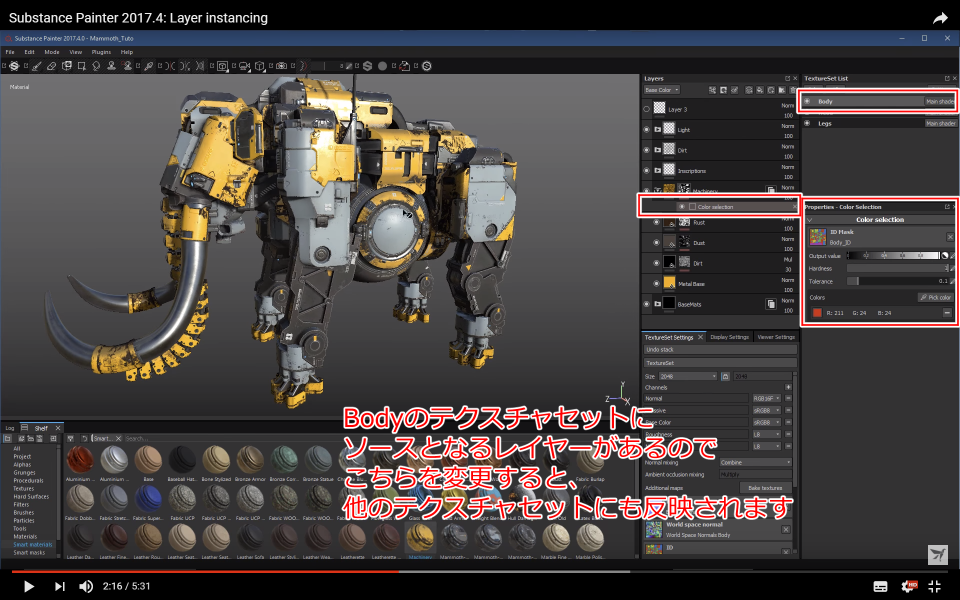Switch to the Display Settings tab

tap(729, 337)
